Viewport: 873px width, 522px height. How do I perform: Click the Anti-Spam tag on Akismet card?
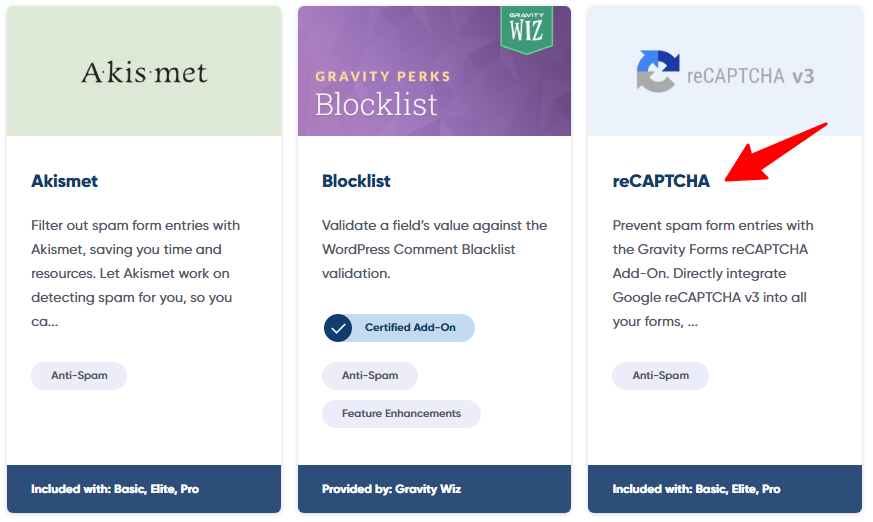[79, 376]
